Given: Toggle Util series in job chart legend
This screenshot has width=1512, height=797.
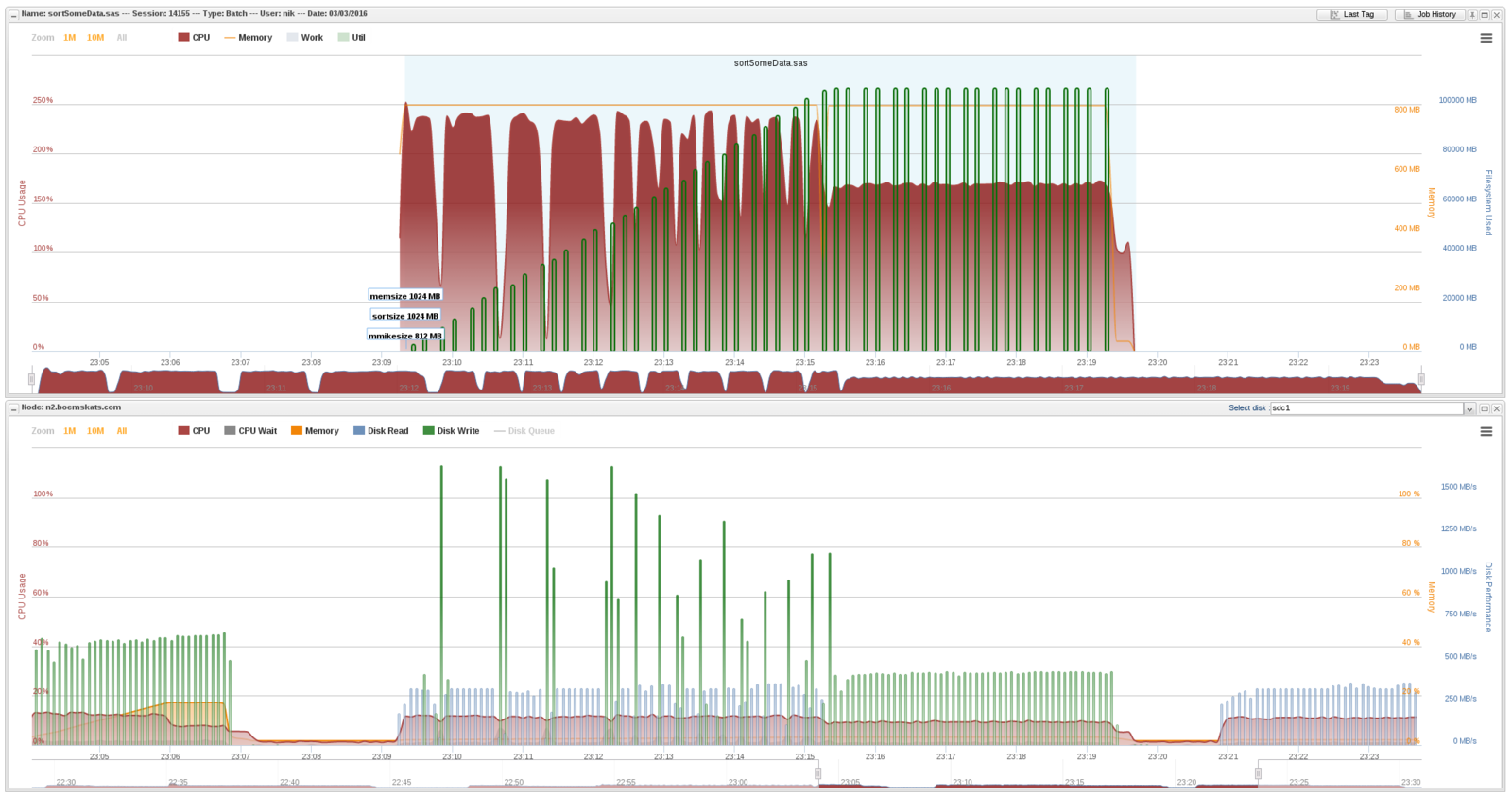Looking at the screenshot, I should click(x=352, y=38).
